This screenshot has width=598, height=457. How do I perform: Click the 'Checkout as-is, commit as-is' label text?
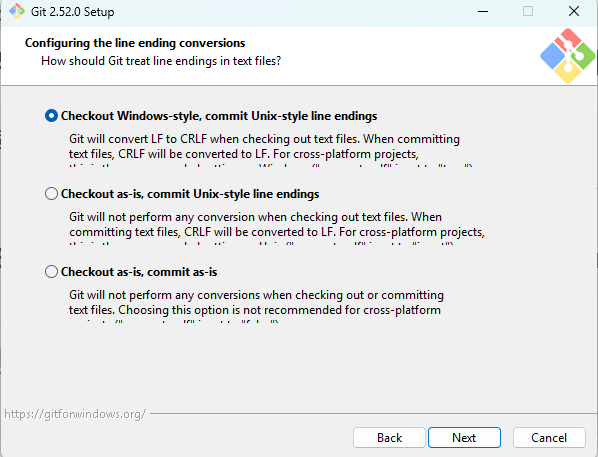139,272
